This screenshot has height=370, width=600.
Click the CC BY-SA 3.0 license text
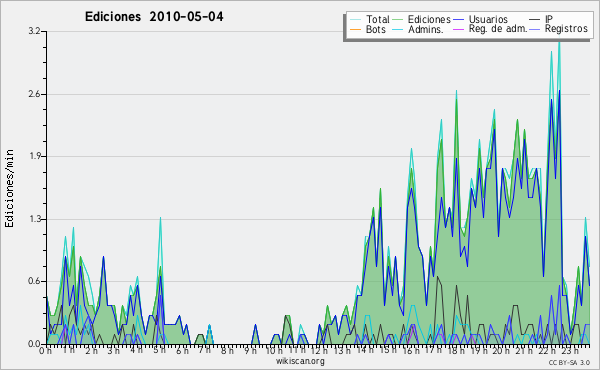click(x=569, y=362)
